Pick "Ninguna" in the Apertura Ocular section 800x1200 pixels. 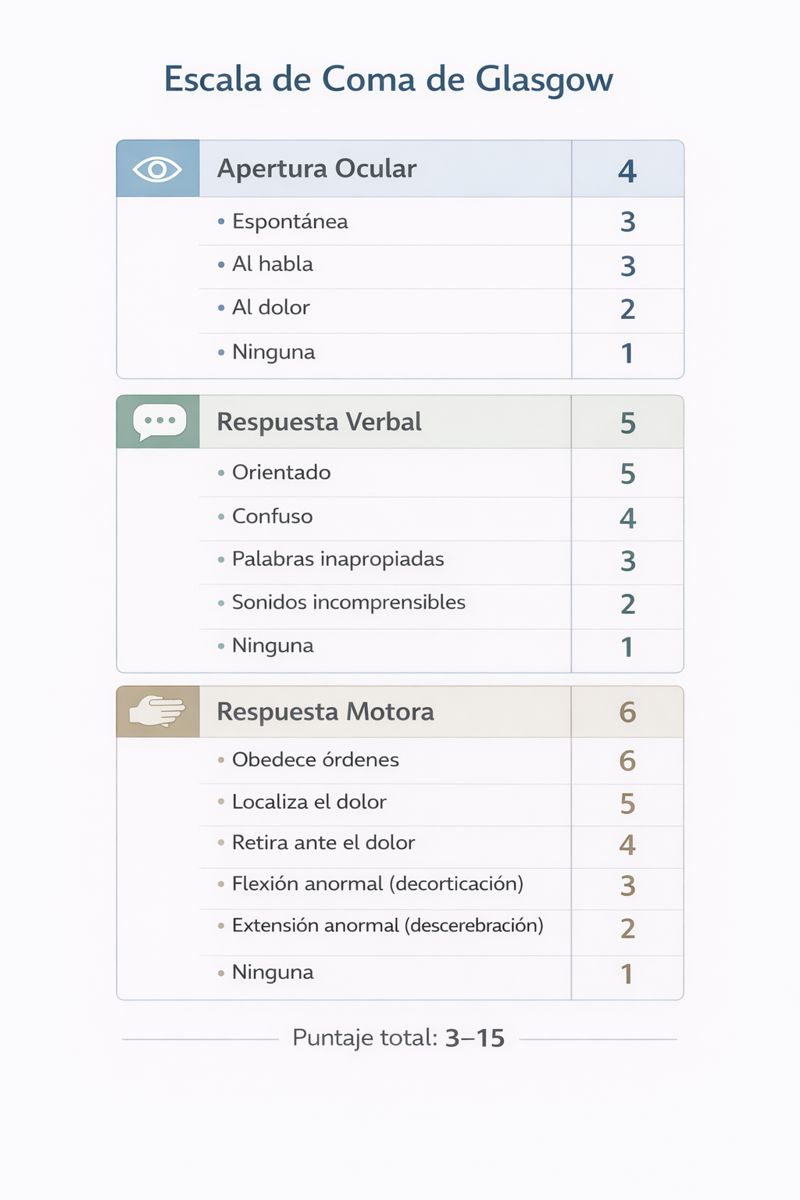click(273, 352)
